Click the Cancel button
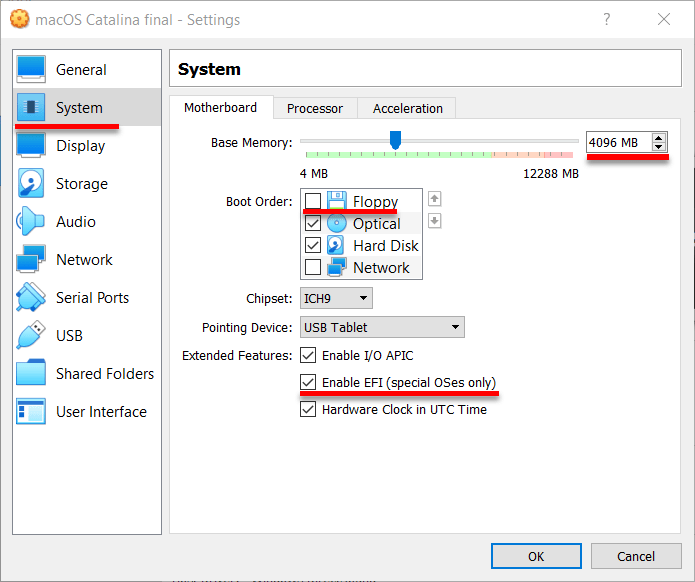This screenshot has height=582, width=695. coord(636,556)
